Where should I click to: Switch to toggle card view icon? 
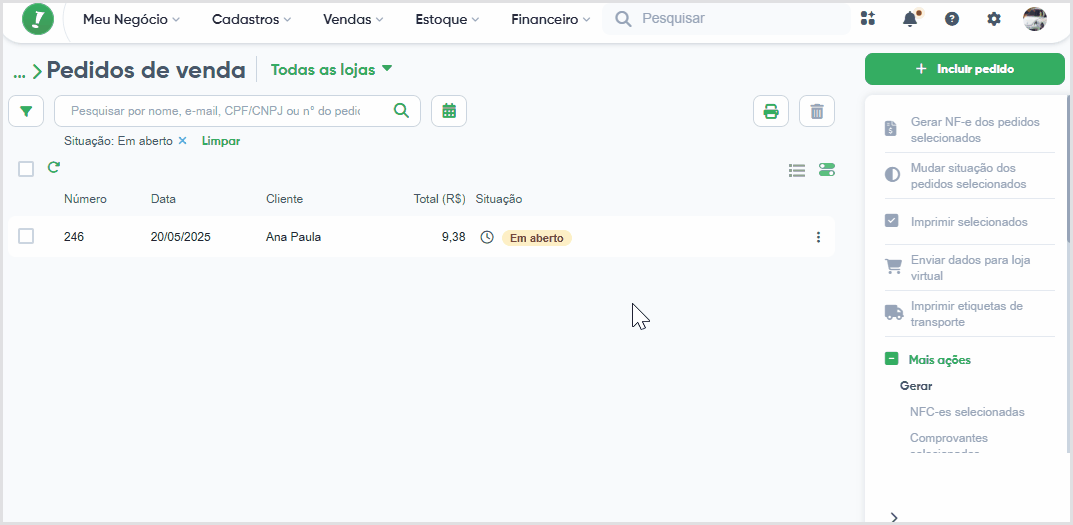[x=827, y=170]
